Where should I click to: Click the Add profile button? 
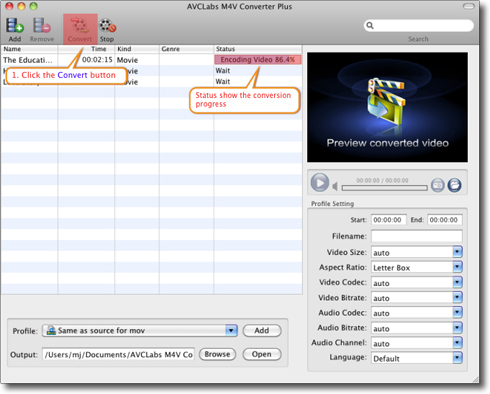click(262, 330)
